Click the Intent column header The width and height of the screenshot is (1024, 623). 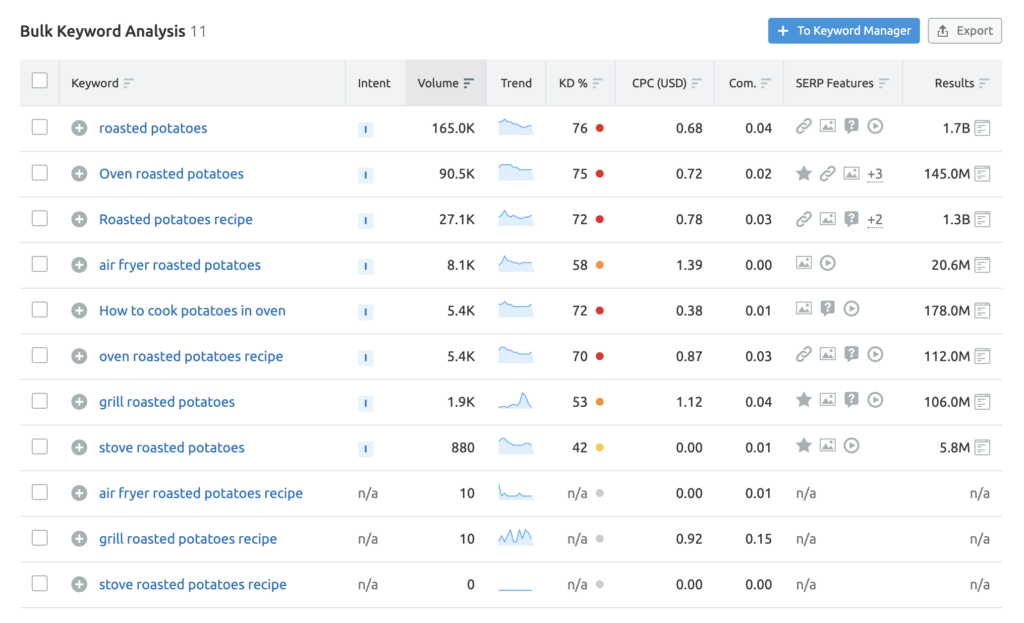374,83
